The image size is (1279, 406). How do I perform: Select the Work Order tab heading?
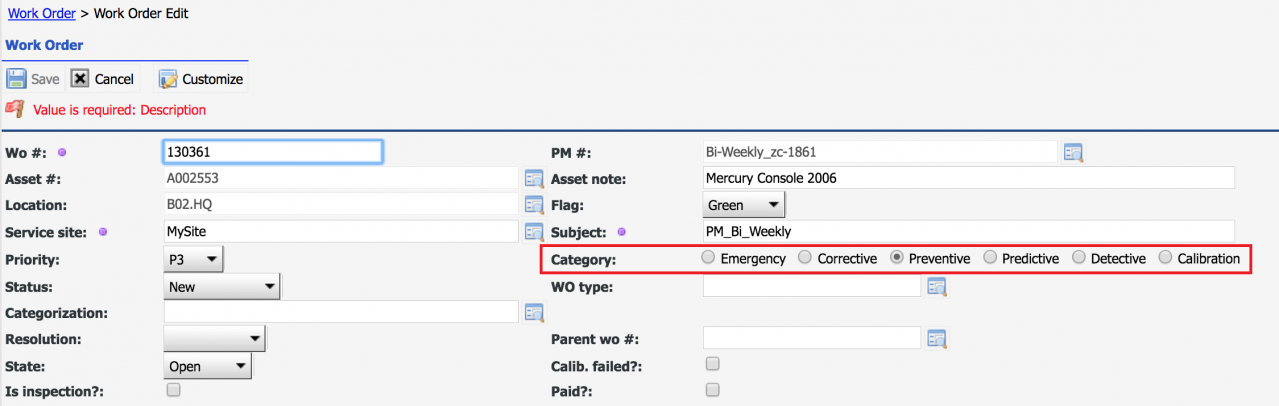(44, 45)
